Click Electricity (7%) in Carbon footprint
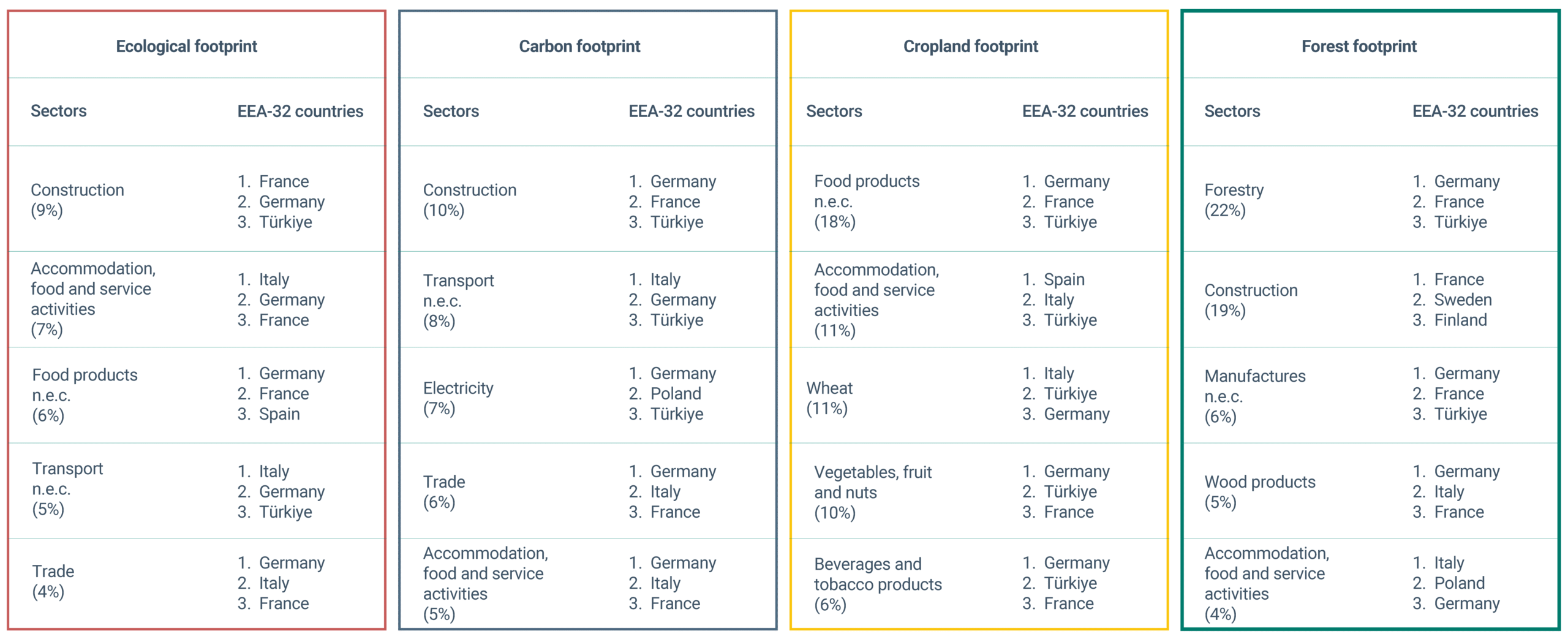Viewport: 1568px width, 639px height. (458, 398)
